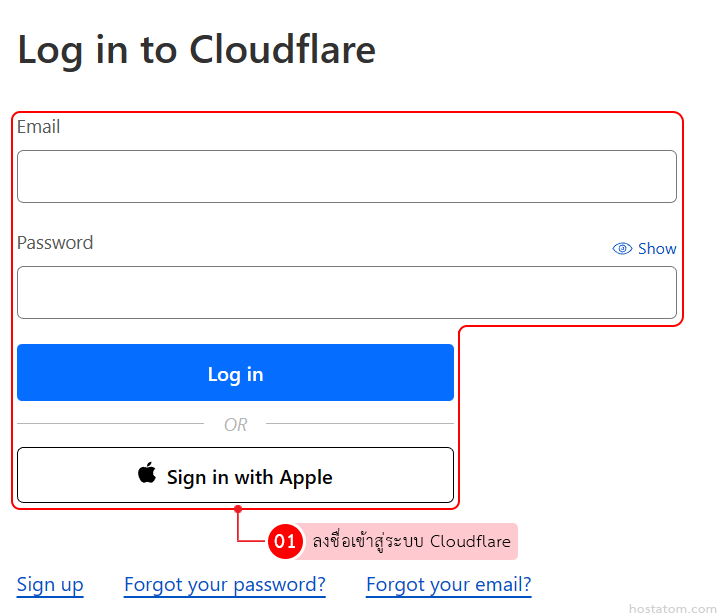Click the Thai annotation label mentioning Cloudflare
This screenshot has height=616, width=720.
coord(411,542)
